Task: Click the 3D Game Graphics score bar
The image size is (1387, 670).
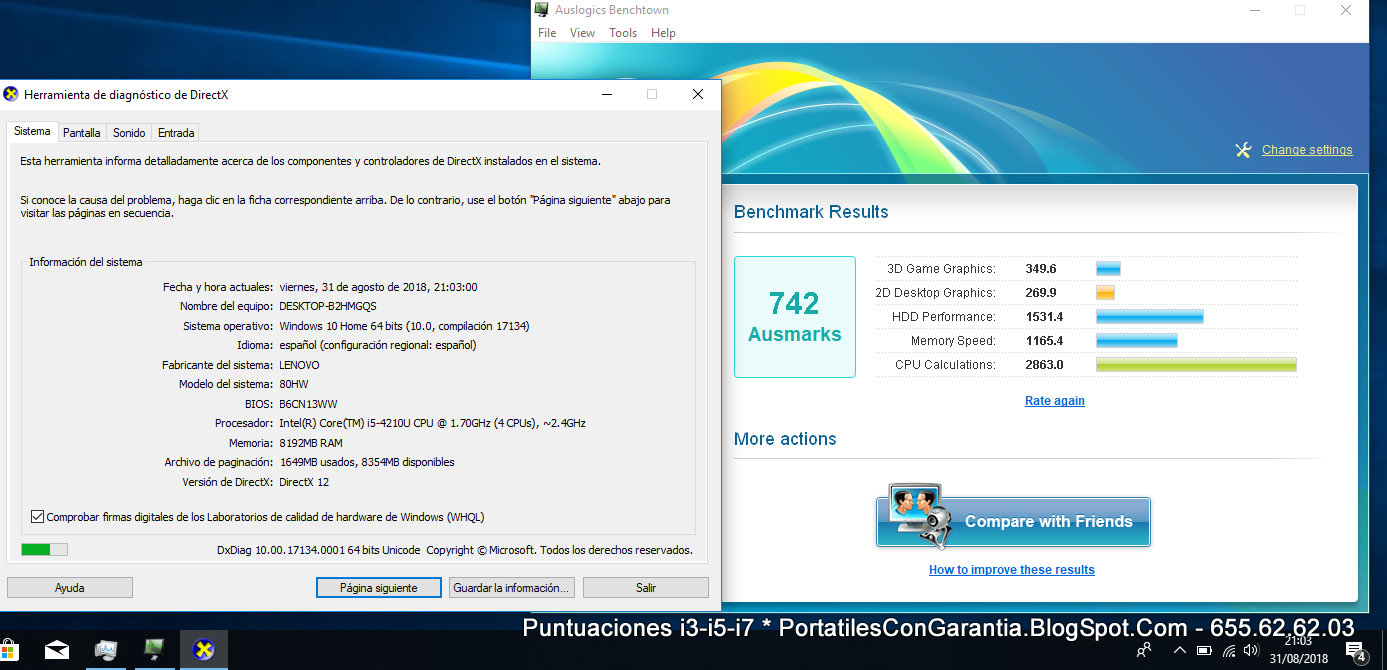Action: [1108, 269]
